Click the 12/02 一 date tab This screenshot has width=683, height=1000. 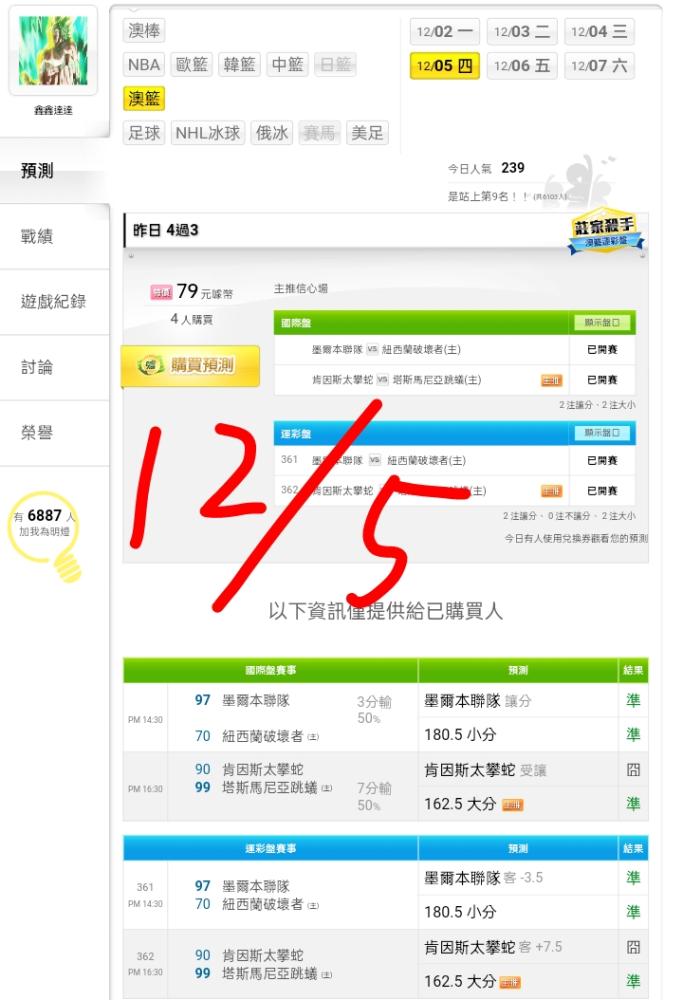pyautogui.click(x=444, y=31)
